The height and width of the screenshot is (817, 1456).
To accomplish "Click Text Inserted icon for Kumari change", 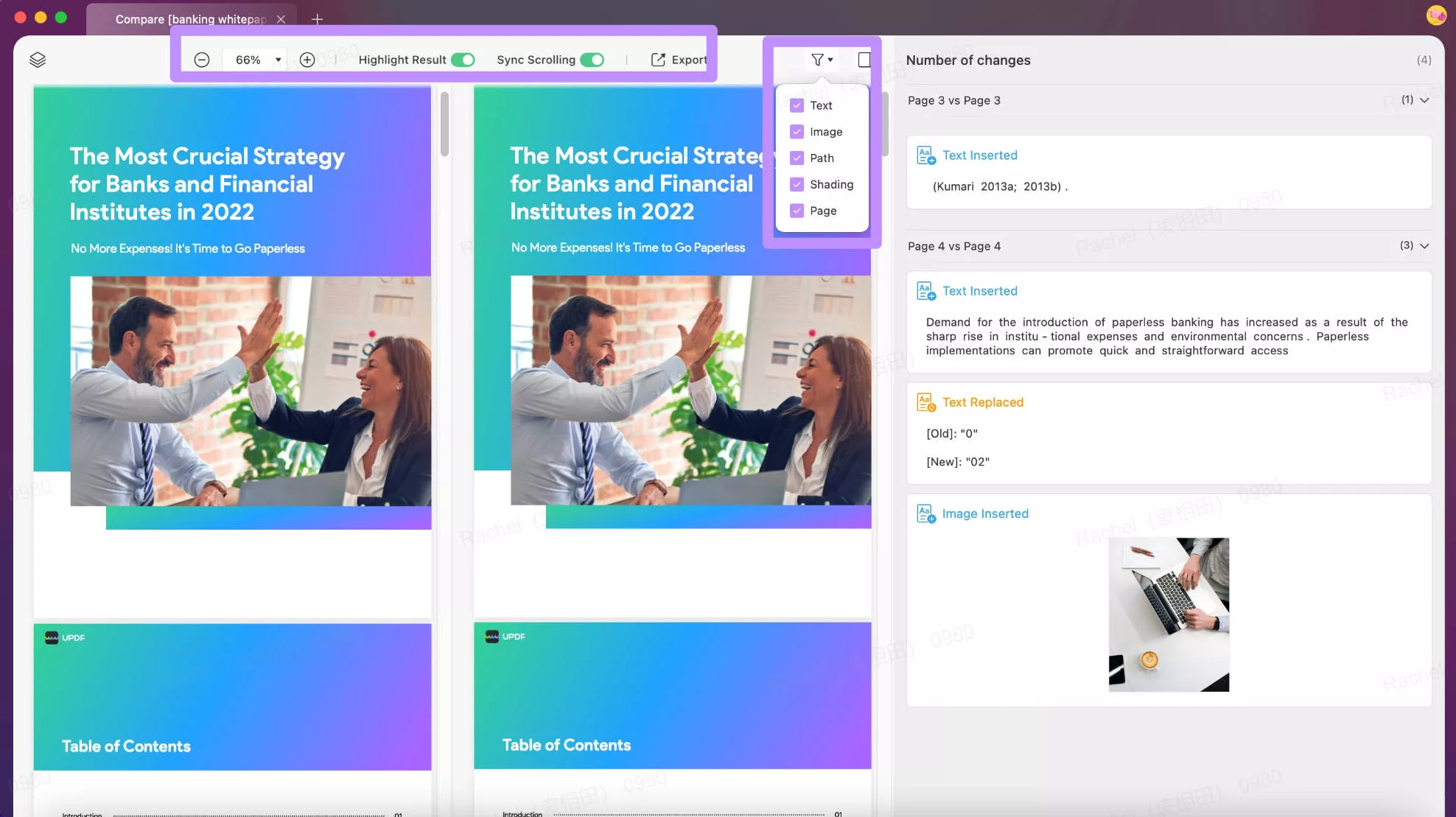I will 926,155.
